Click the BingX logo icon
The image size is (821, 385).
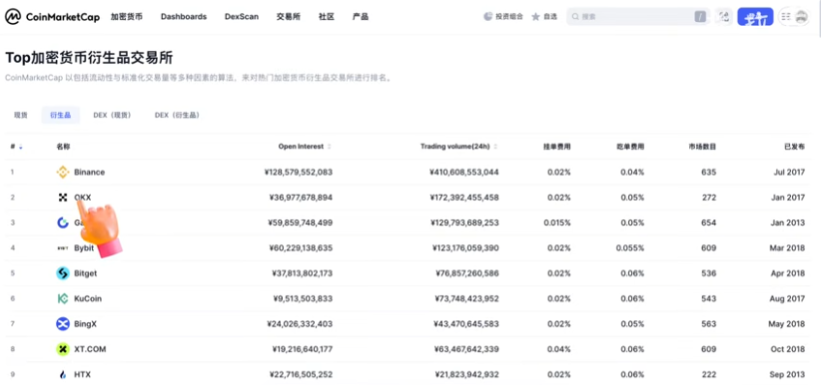click(x=63, y=324)
